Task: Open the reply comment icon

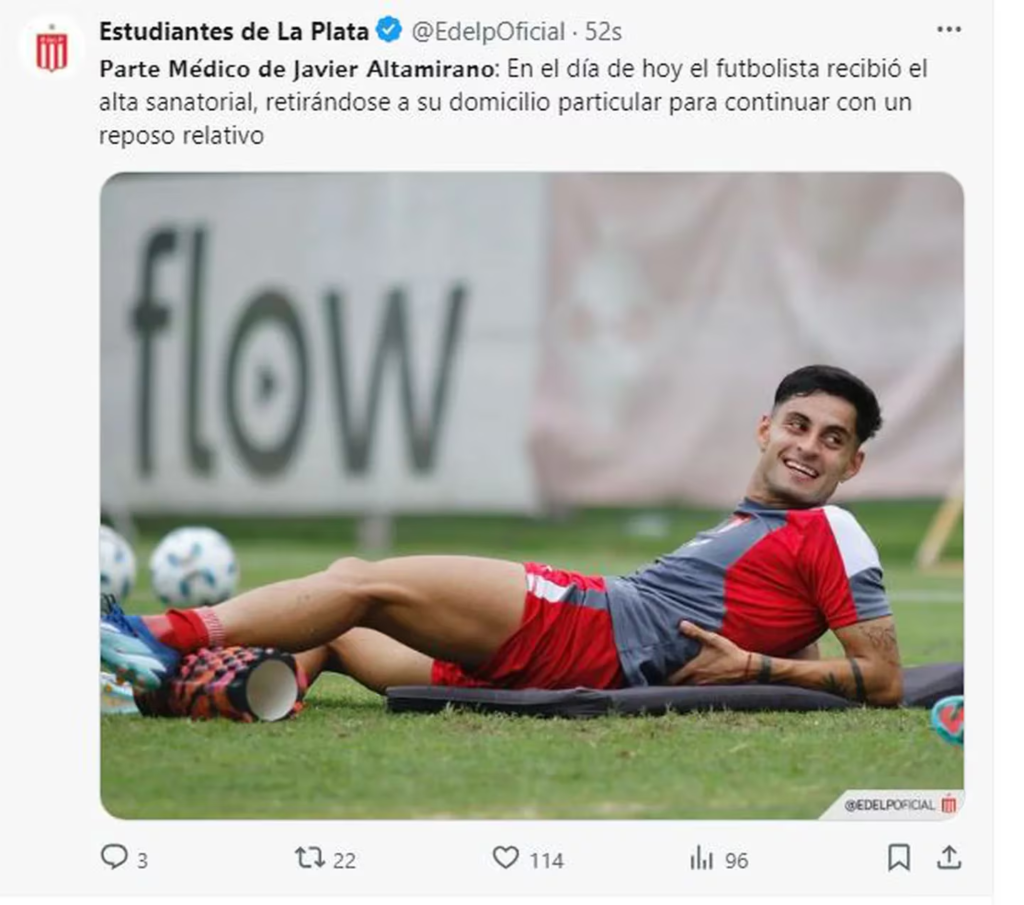Action: [114, 857]
